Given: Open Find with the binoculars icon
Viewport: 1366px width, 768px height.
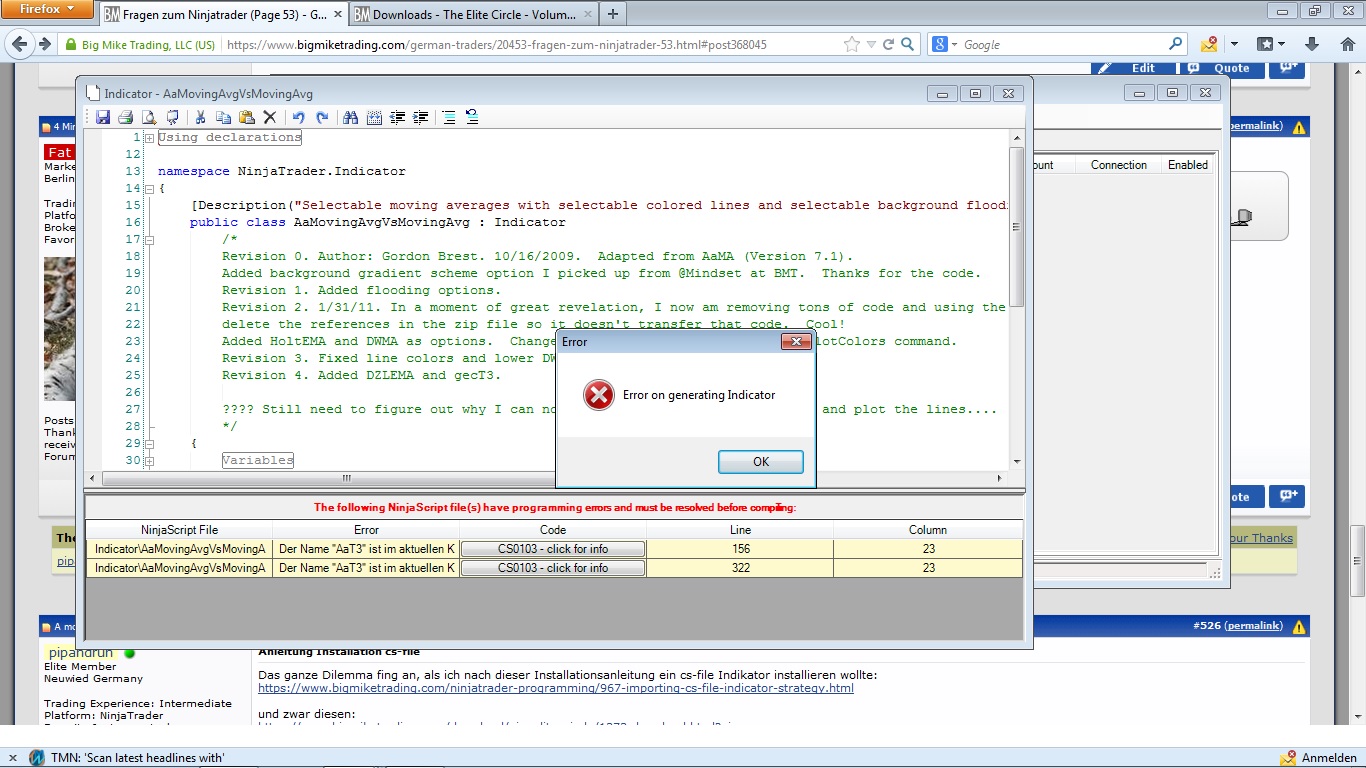Looking at the screenshot, I should click(x=350, y=117).
